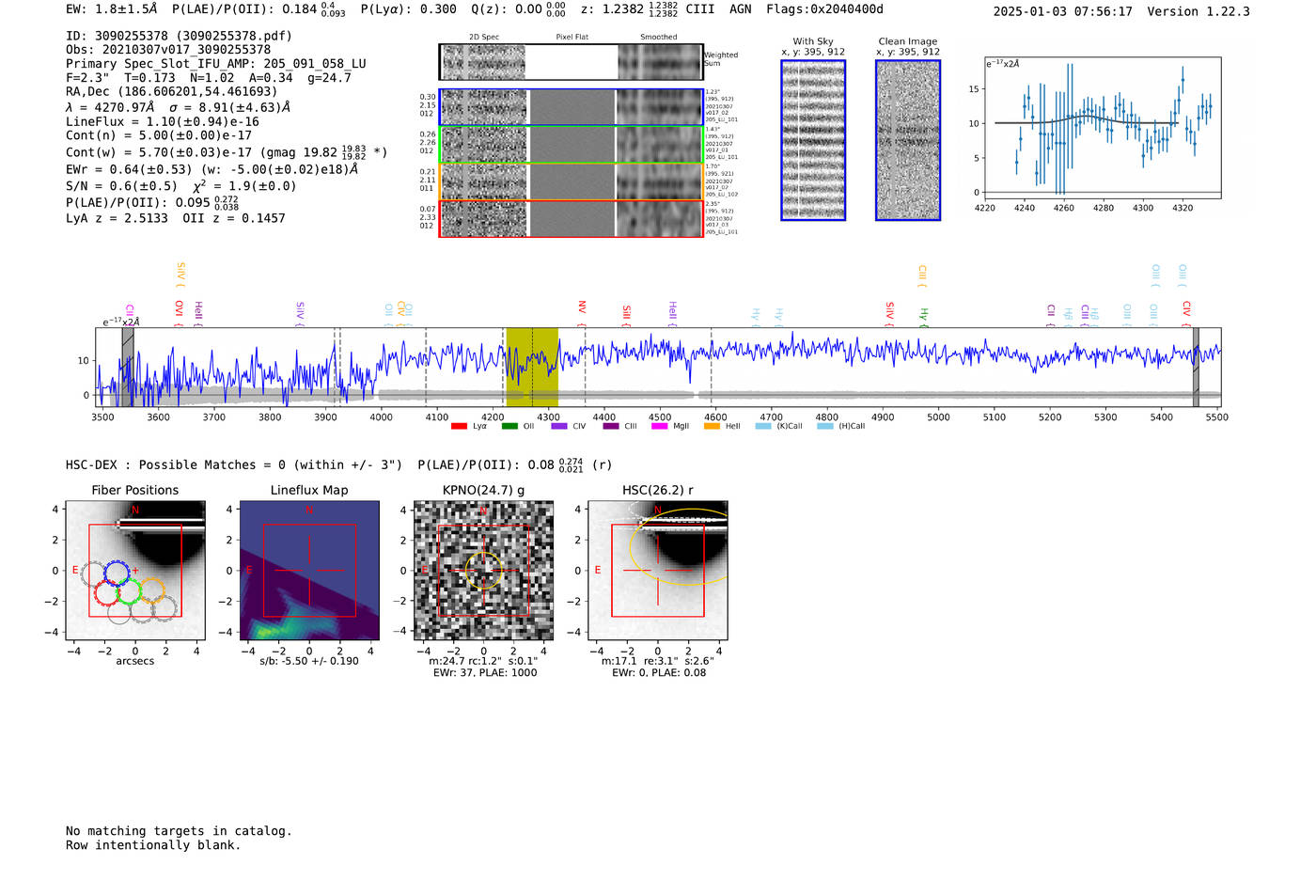Select the green-bordered fiber spectrum row

pos(572,145)
